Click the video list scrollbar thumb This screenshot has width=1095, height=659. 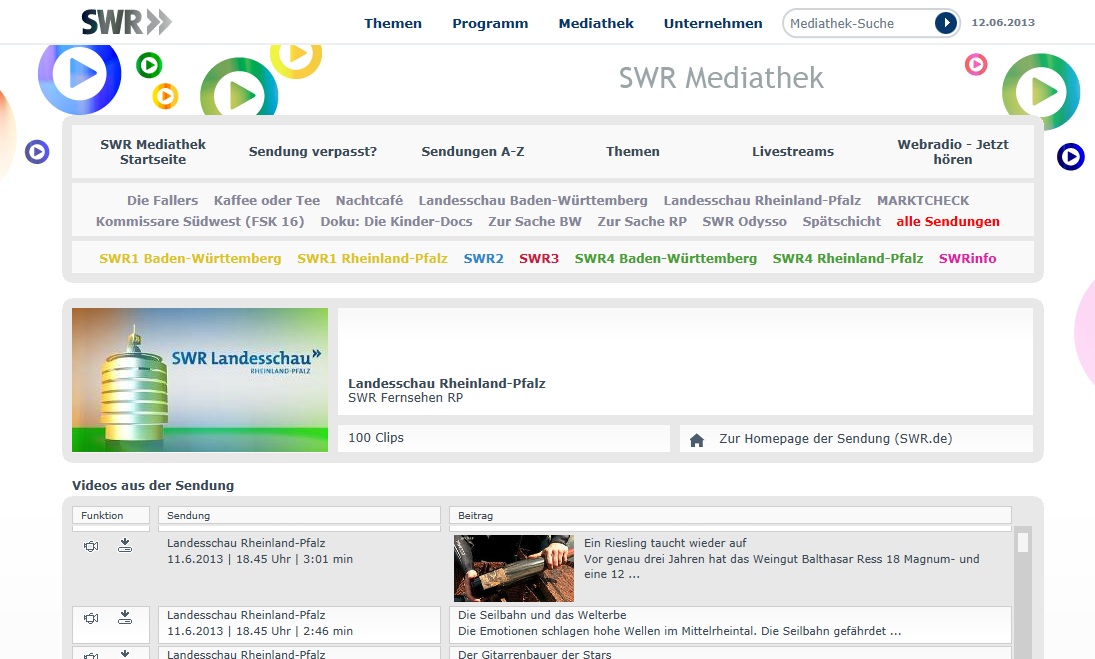1023,542
